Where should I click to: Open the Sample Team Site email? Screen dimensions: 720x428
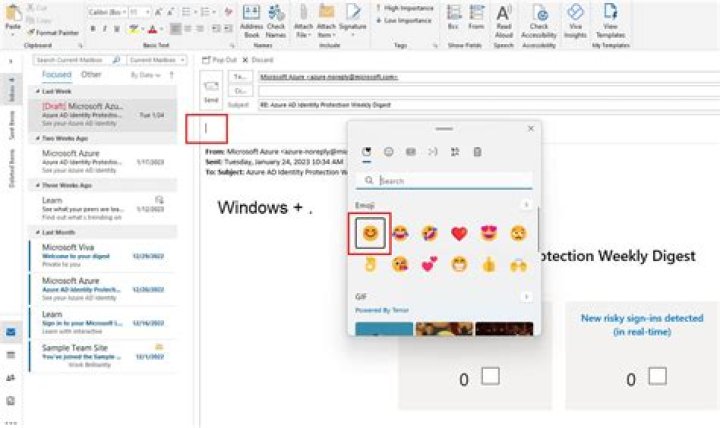coord(102,356)
